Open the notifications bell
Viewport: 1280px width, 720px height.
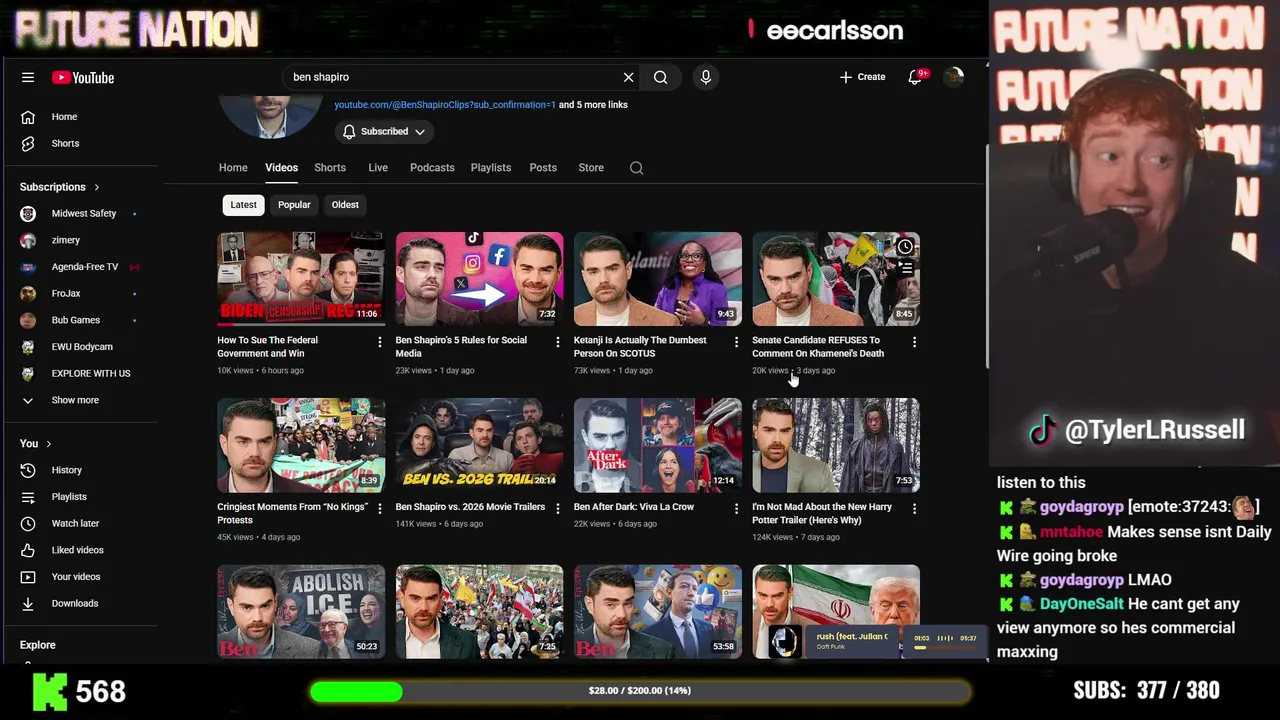click(915, 77)
